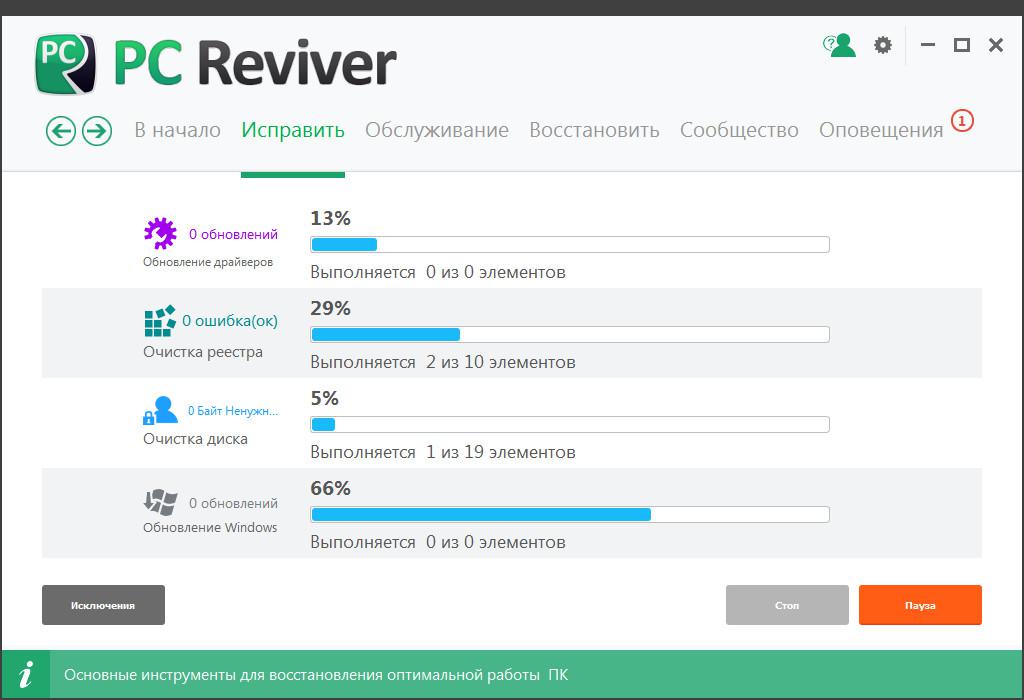Show the Оповещения tab
The height and width of the screenshot is (700, 1024).
[x=881, y=130]
